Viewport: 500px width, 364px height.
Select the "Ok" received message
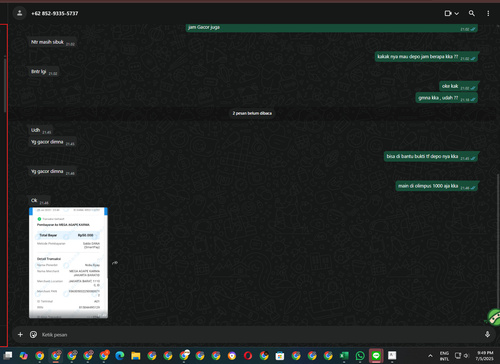(x=40, y=201)
